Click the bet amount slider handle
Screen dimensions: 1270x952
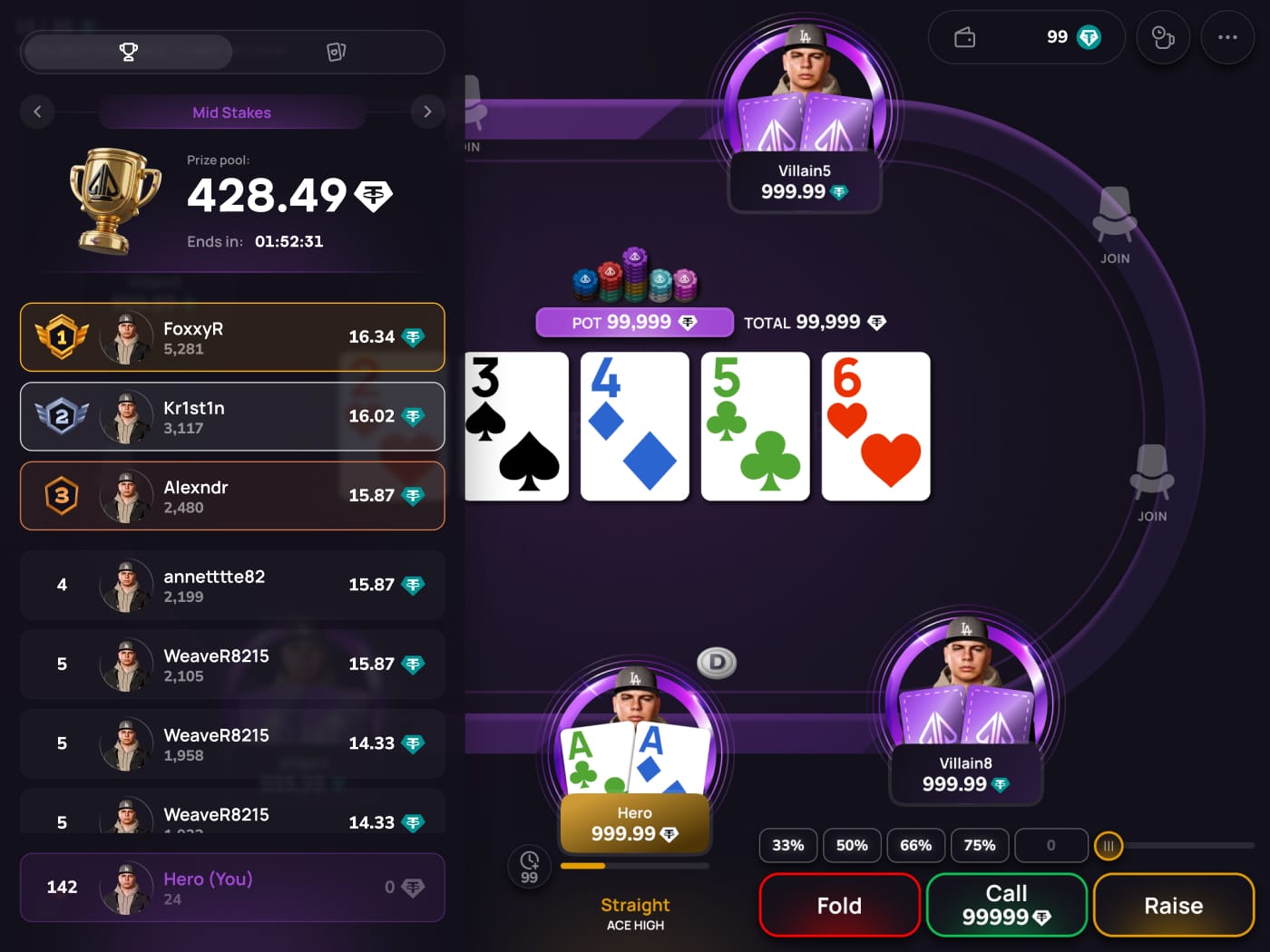(x=1109, y=846)
